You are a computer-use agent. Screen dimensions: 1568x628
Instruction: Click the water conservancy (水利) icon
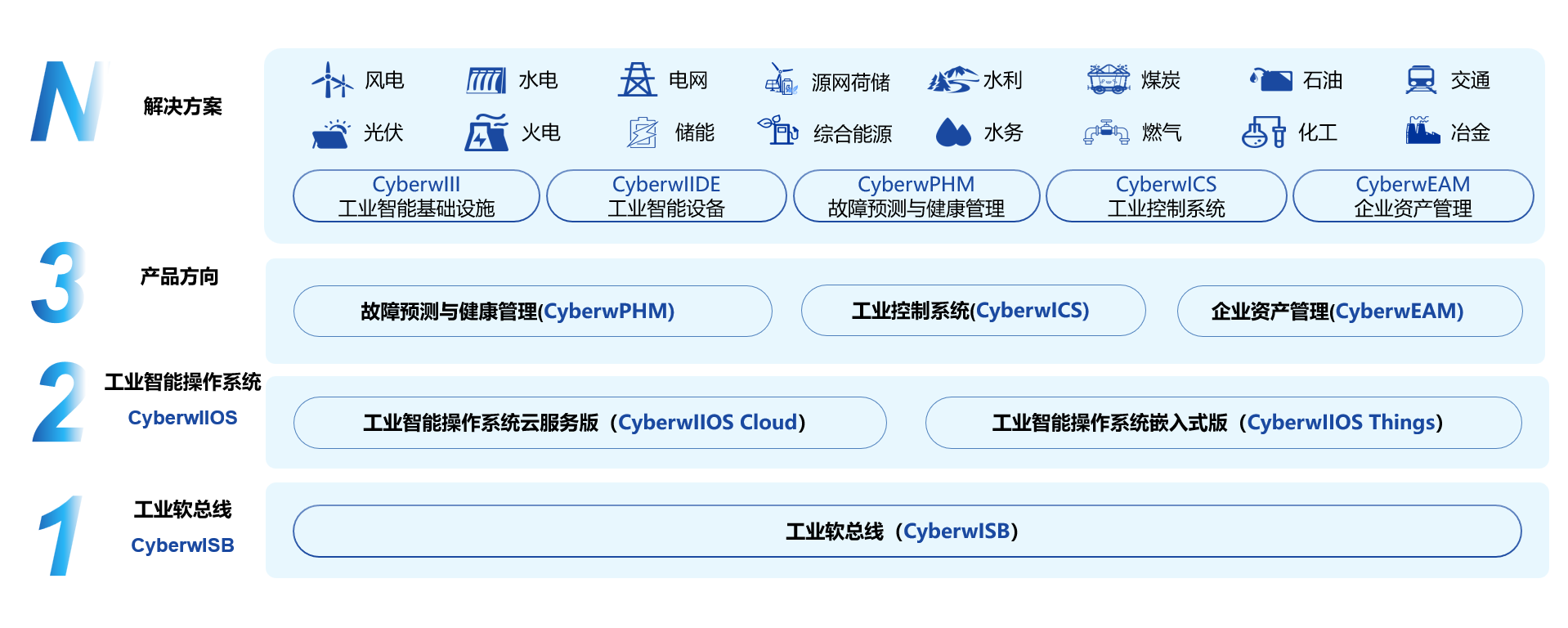[x=953, y=79]
